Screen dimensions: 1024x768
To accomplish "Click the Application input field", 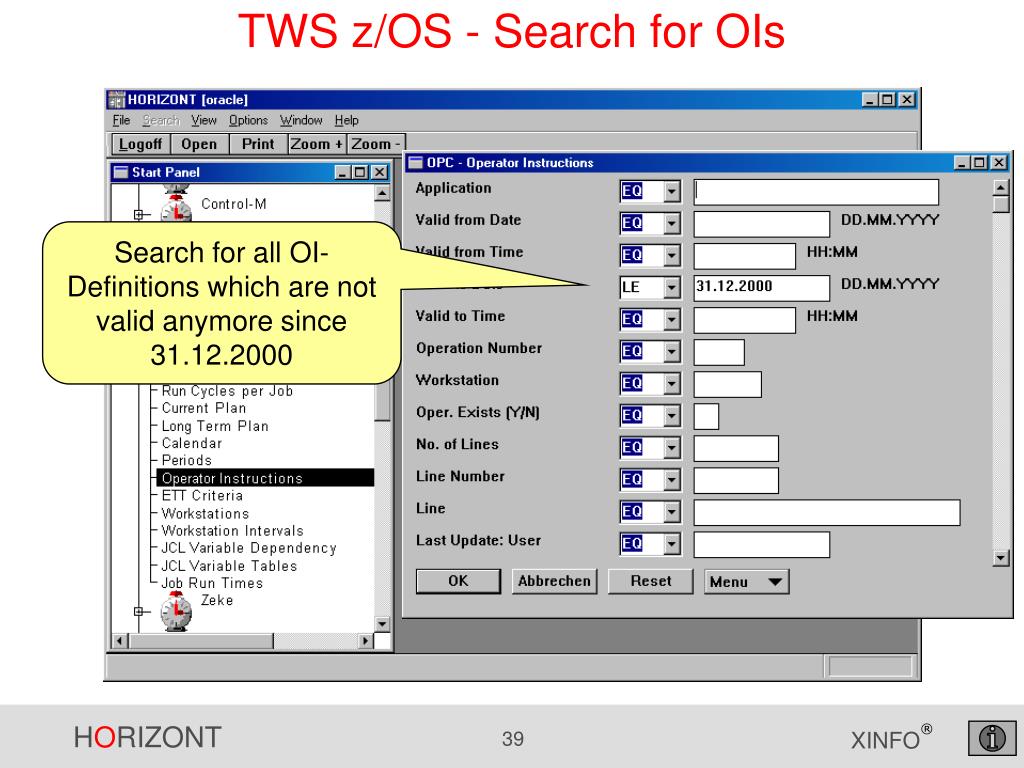I will 816,192.
